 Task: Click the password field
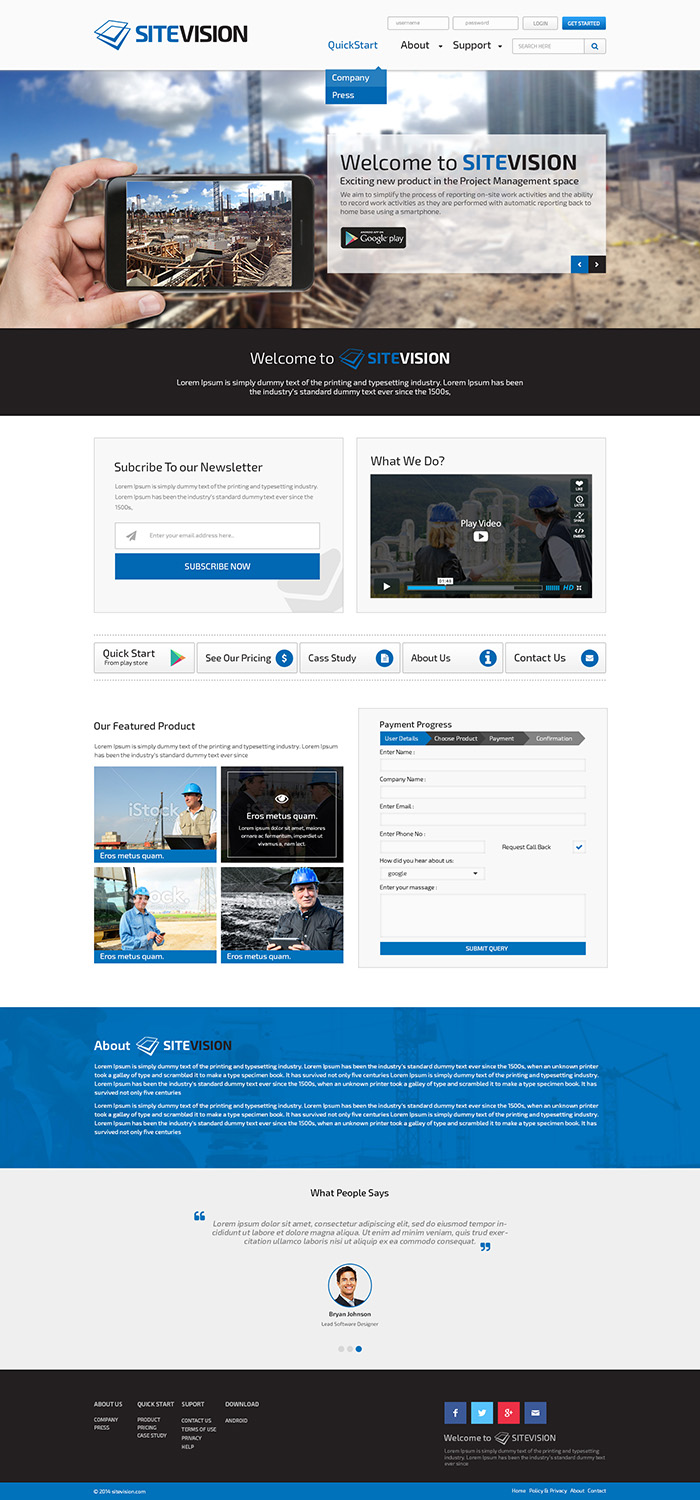(x=485, y=23)
